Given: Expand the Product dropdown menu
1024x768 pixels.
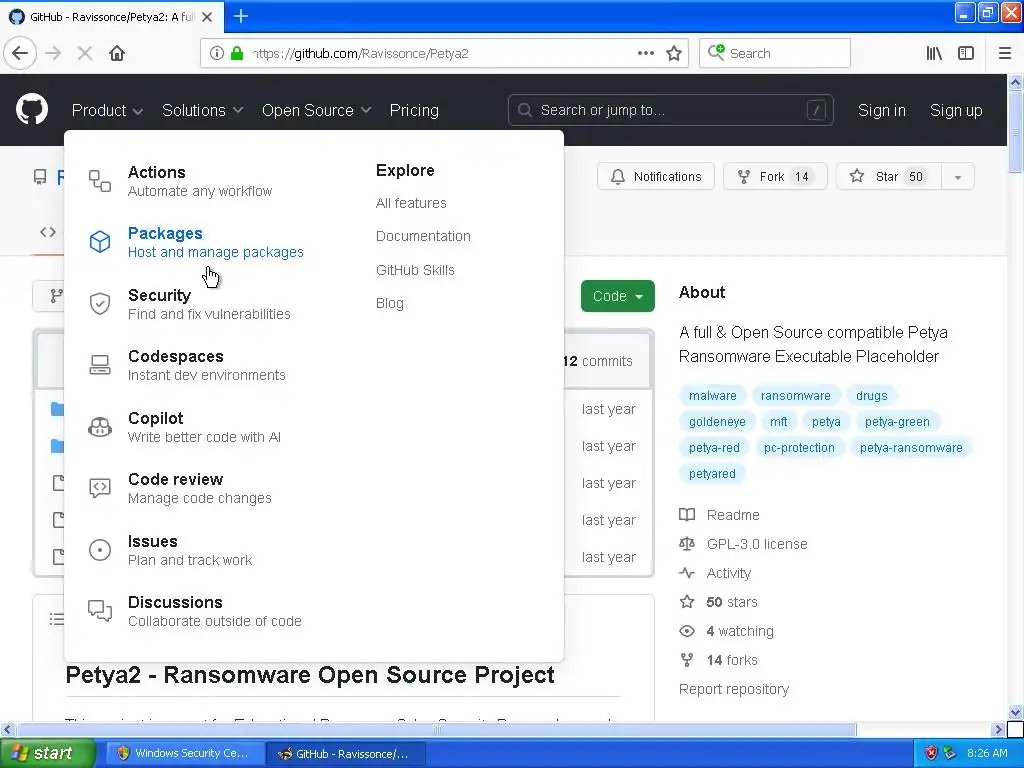Looking at the screenshot, I should pos(107,110).
